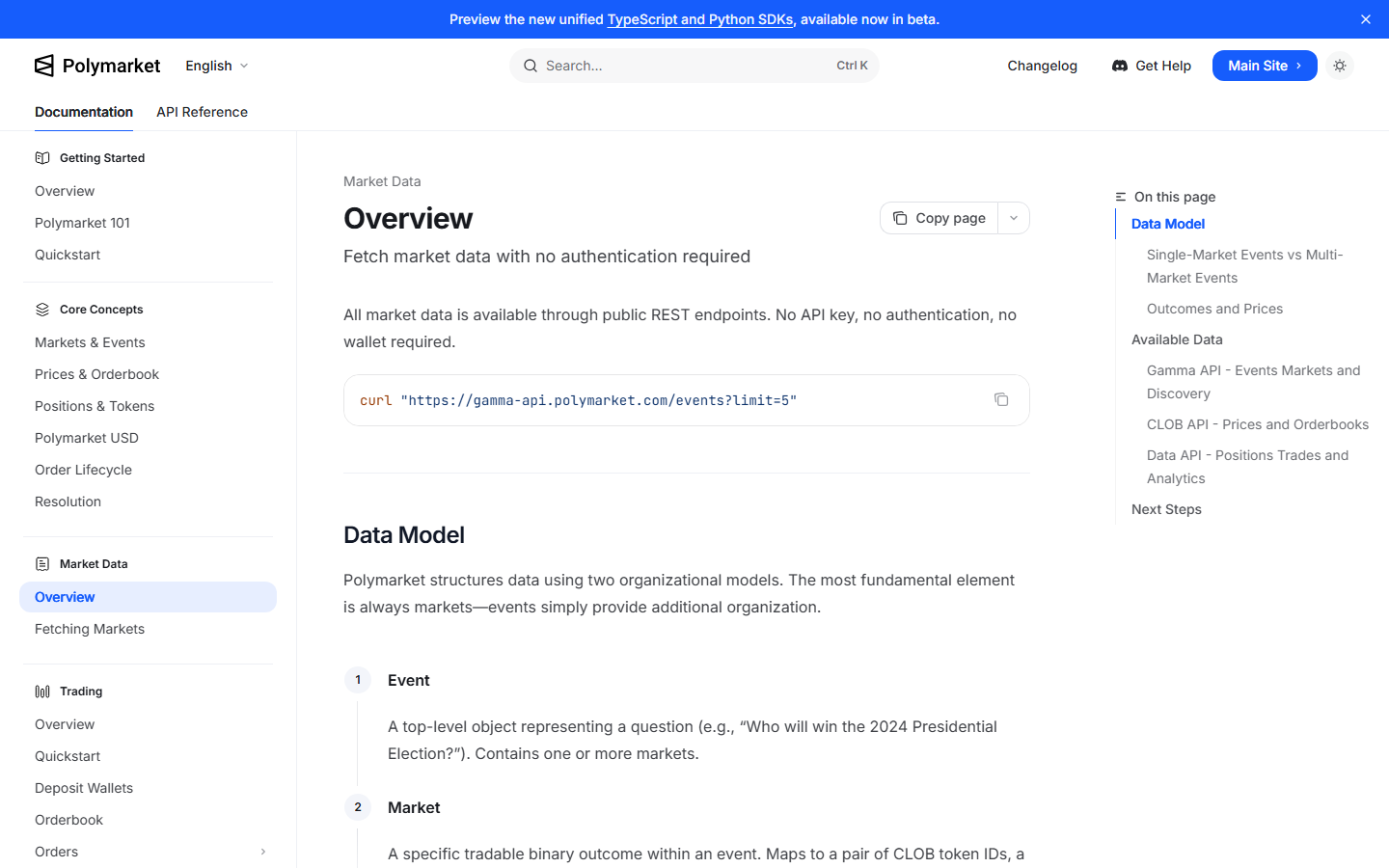Open Fetching Markets page

click(x=90, y=629)
